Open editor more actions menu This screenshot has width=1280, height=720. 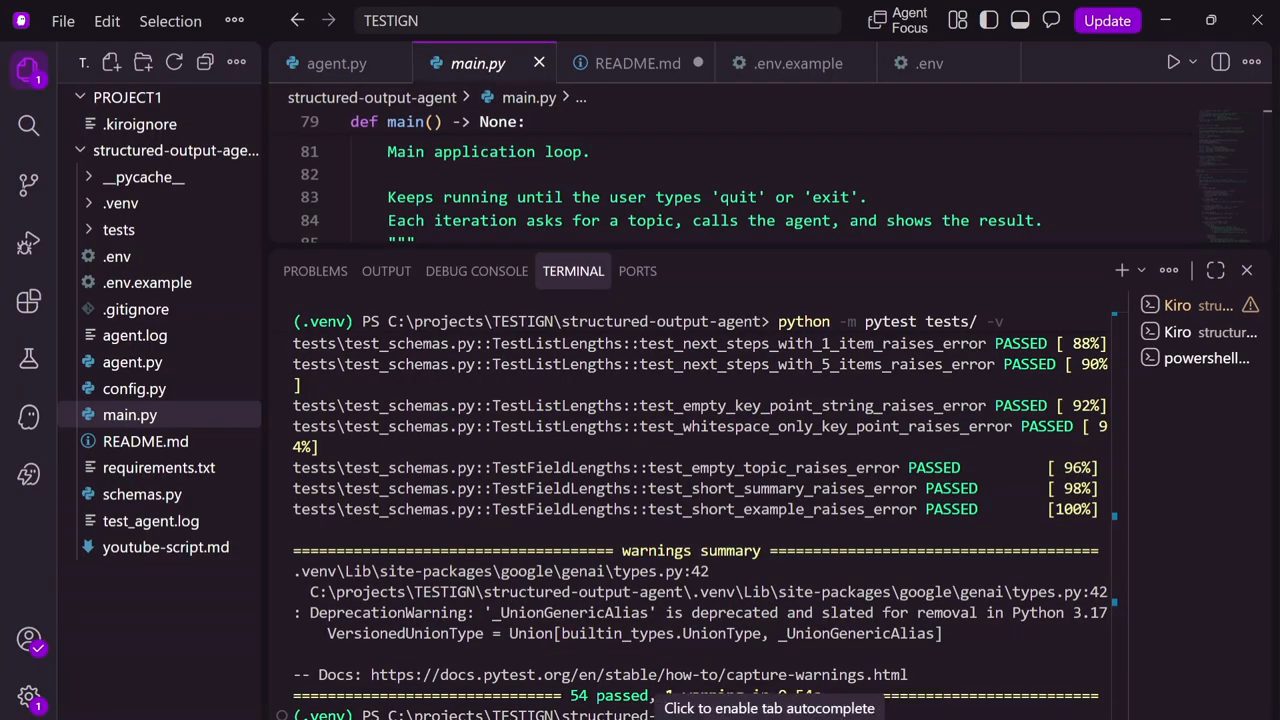coord(1251,63)
